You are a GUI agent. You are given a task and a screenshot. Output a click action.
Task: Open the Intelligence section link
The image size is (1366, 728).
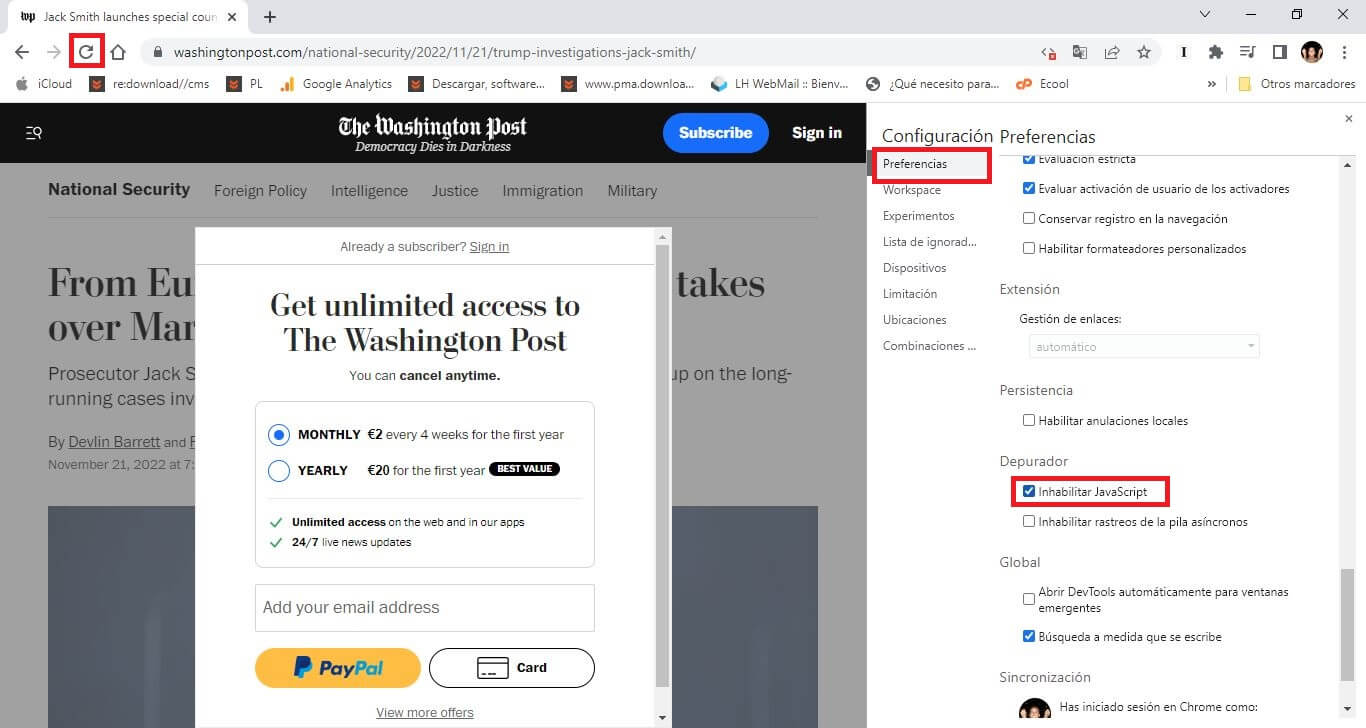(x=369, y=191)
